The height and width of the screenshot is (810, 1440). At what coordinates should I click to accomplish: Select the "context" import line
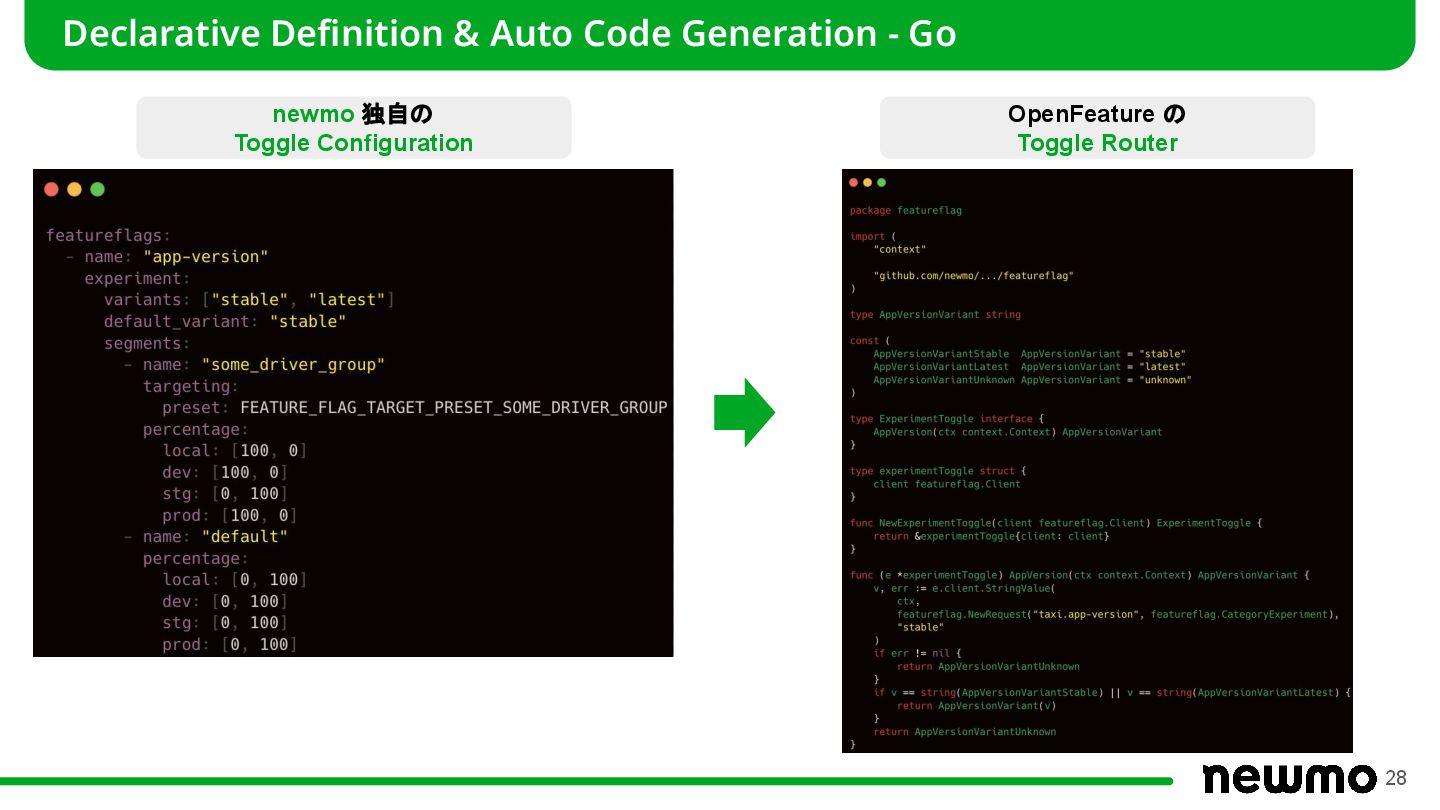tap(900, 250)
